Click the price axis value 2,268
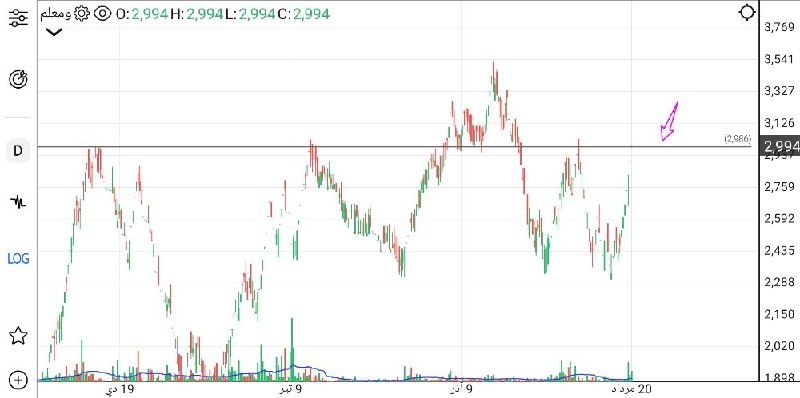800x398 pixels. pyautogui.click(x=780, y=282)
